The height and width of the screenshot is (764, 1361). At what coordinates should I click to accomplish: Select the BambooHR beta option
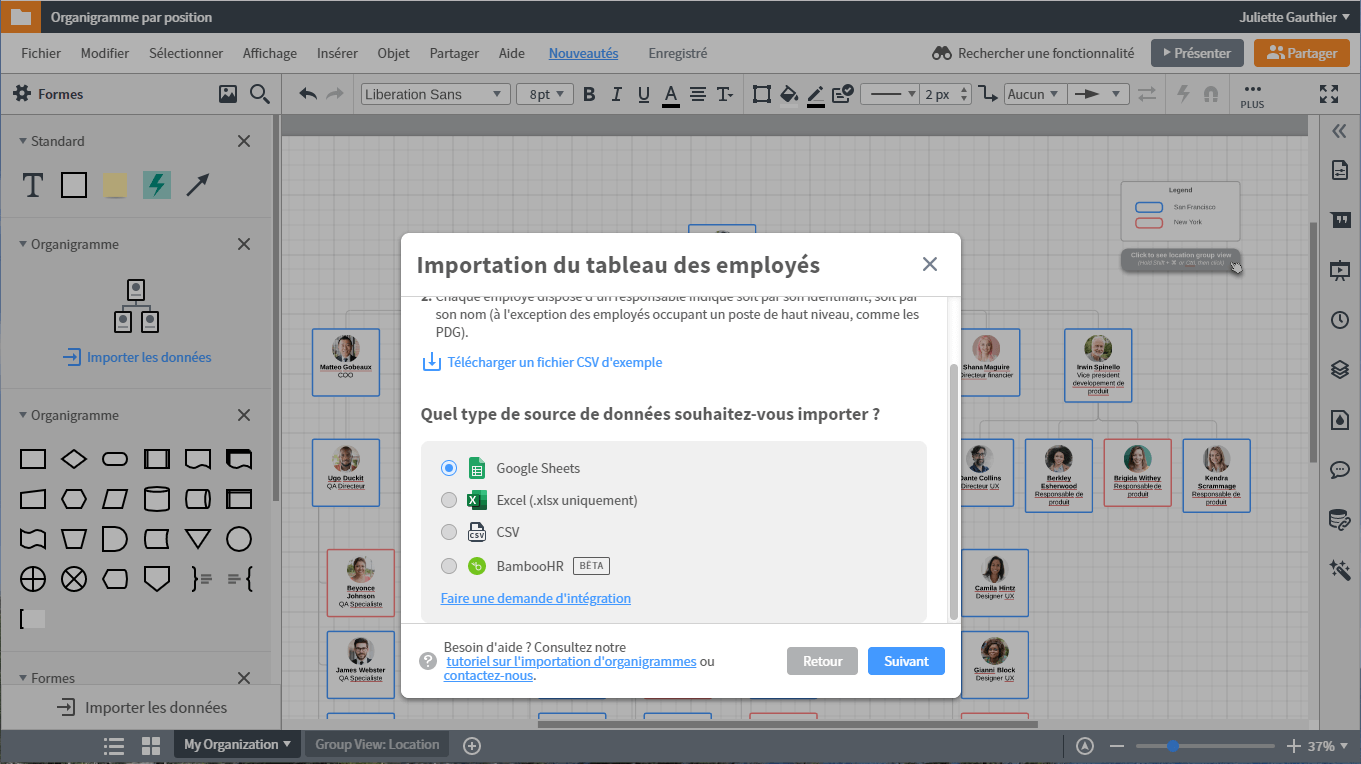449,566
